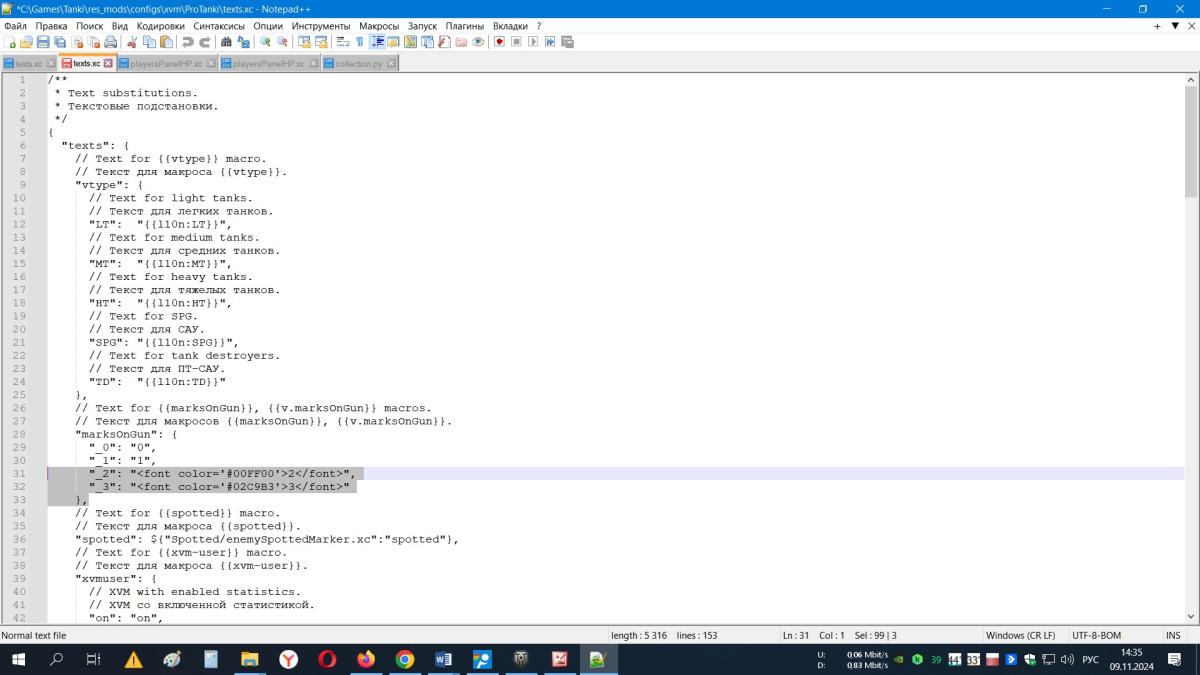This screenshot has height=675, width=1200.
Task: Toggle INS insert mode in status bar
Action: click(x=1172, y=635)
